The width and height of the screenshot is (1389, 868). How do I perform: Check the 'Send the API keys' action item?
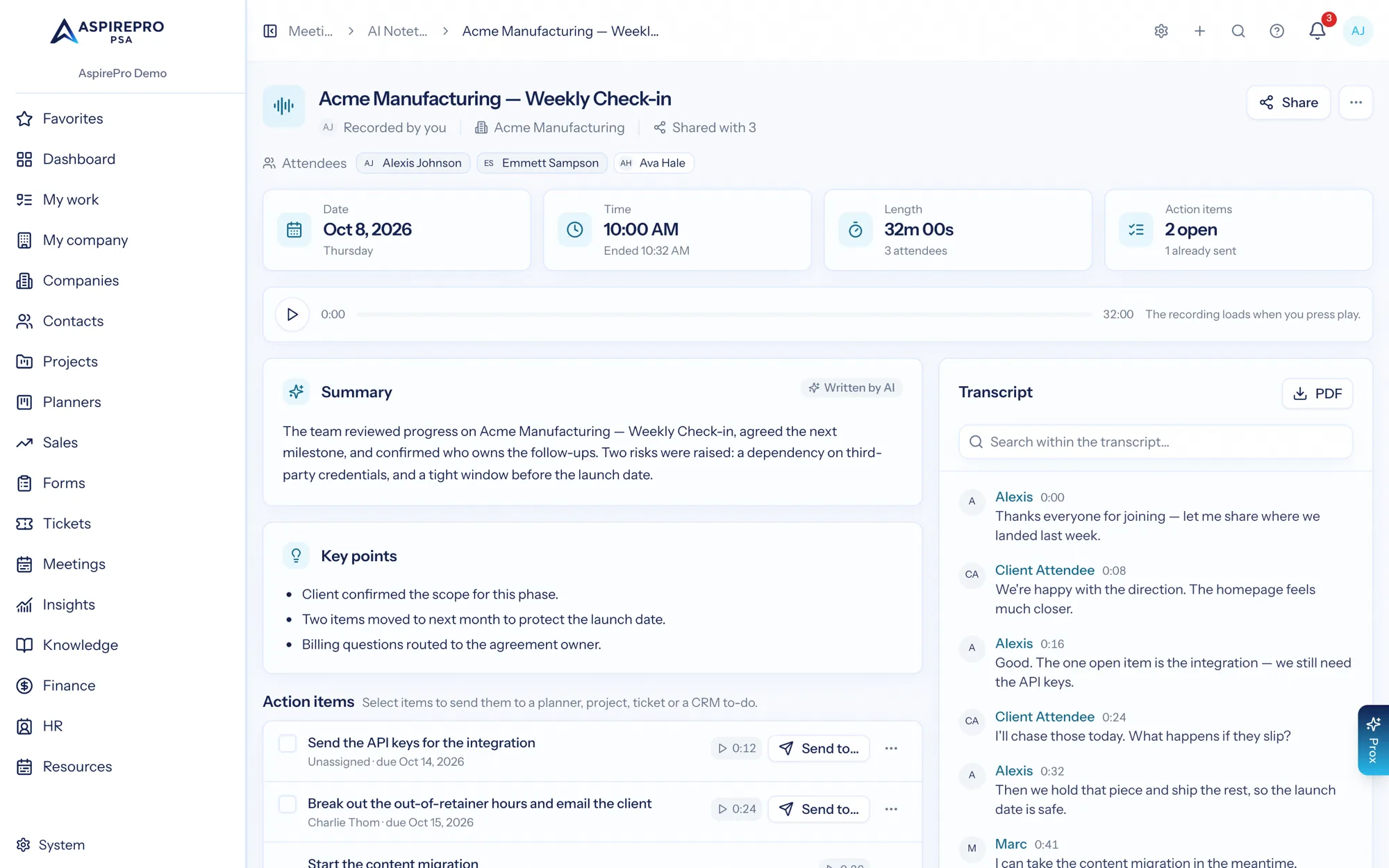[288, 744]
